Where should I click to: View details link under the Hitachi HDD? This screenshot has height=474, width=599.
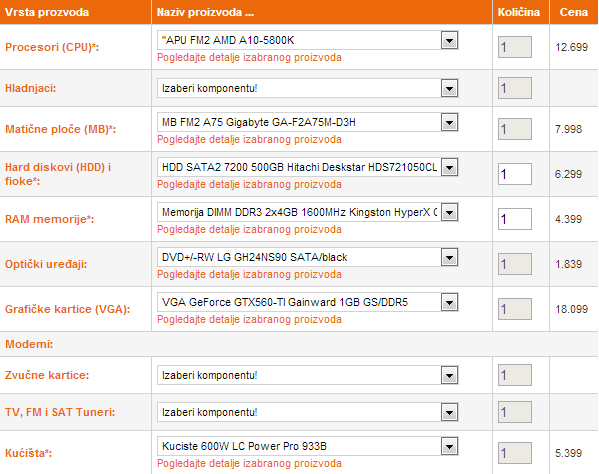point(249,185)
